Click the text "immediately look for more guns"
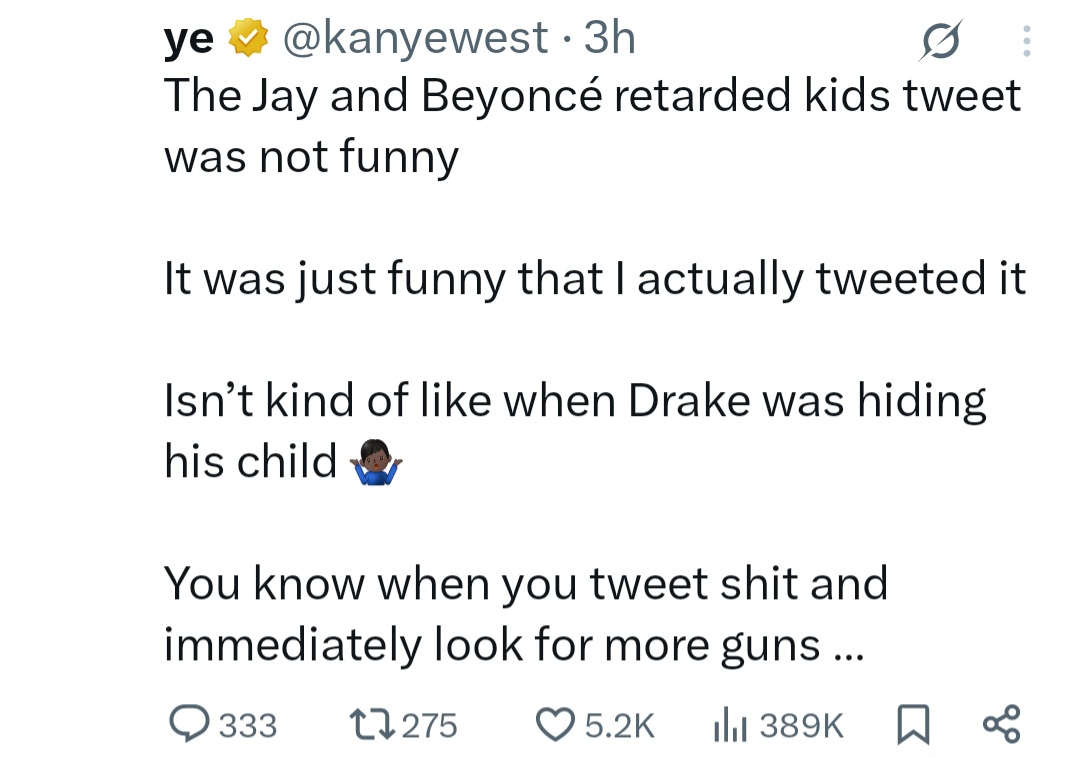The image size is (1080, 758). (x=492, y=645)
